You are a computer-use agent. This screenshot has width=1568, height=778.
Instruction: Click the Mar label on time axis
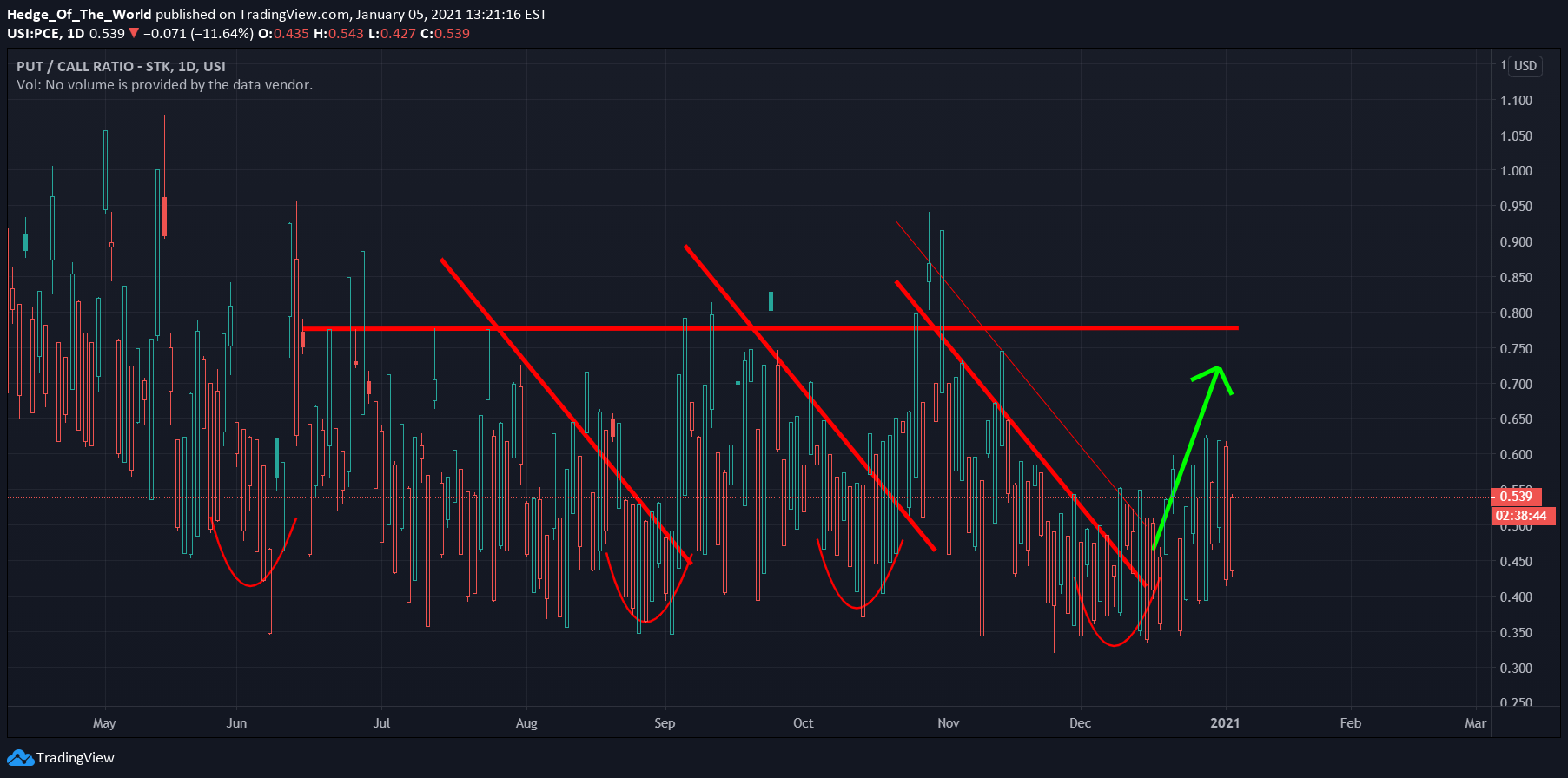[x=1475, y=723]
